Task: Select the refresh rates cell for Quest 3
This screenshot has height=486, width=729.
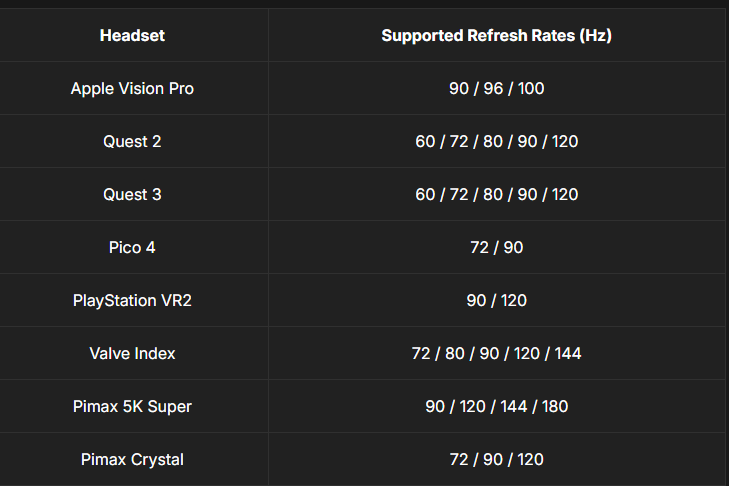Action: 496,195
